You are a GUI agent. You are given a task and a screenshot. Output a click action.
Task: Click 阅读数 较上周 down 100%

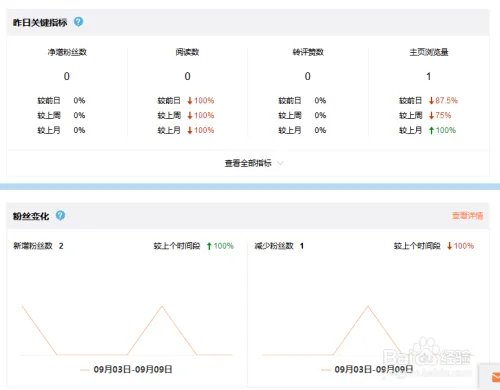pyautogui.click(x=201, y=115)
